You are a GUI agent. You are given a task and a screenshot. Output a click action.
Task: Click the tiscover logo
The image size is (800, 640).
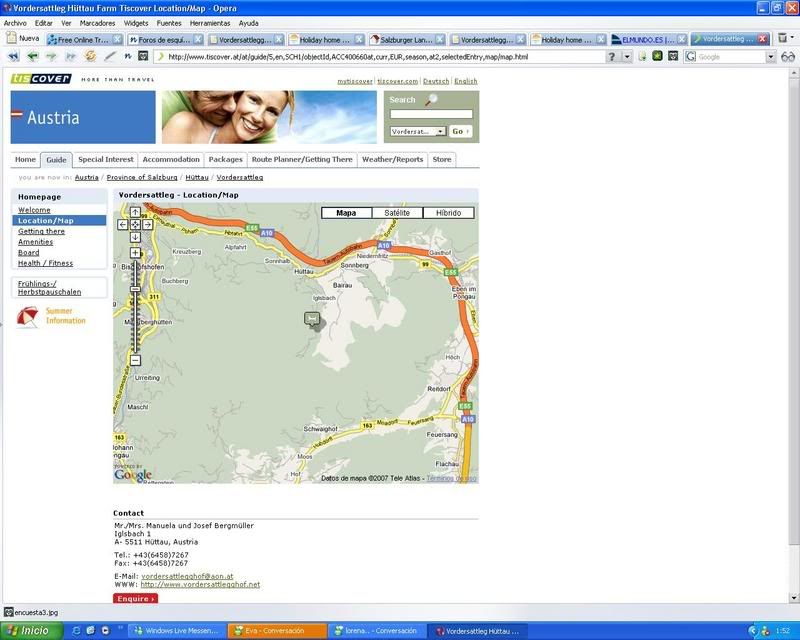[x=41, y=79]
